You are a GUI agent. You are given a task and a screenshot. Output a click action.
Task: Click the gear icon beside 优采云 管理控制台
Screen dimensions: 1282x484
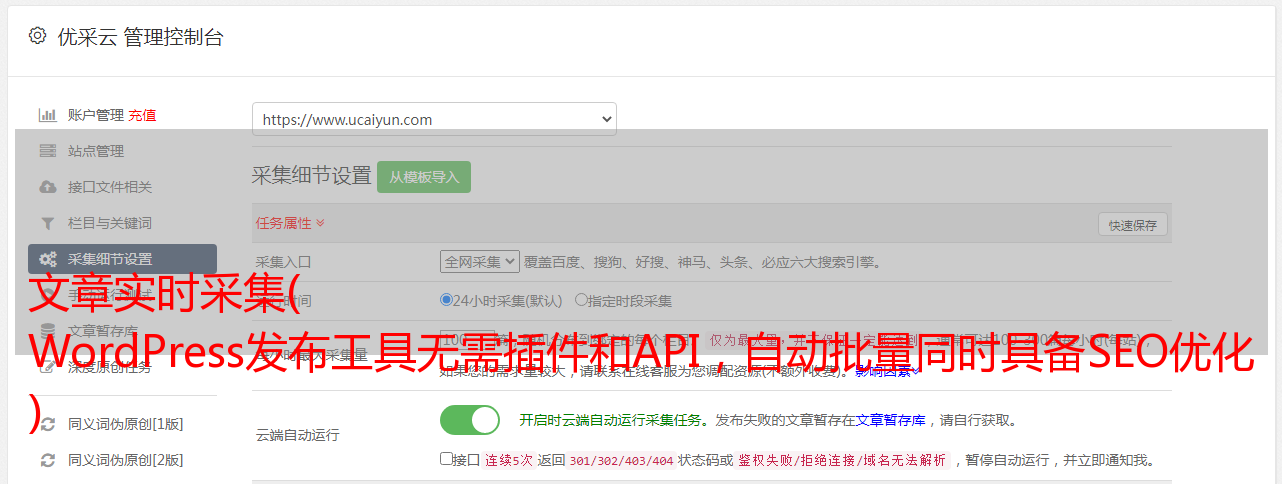[37, 36]
